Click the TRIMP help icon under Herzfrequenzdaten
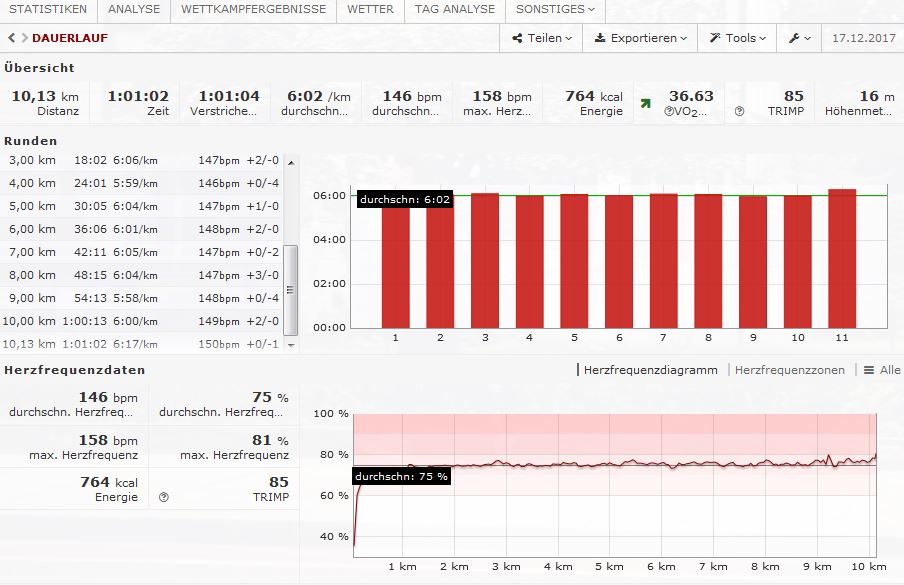 point(164,496)
